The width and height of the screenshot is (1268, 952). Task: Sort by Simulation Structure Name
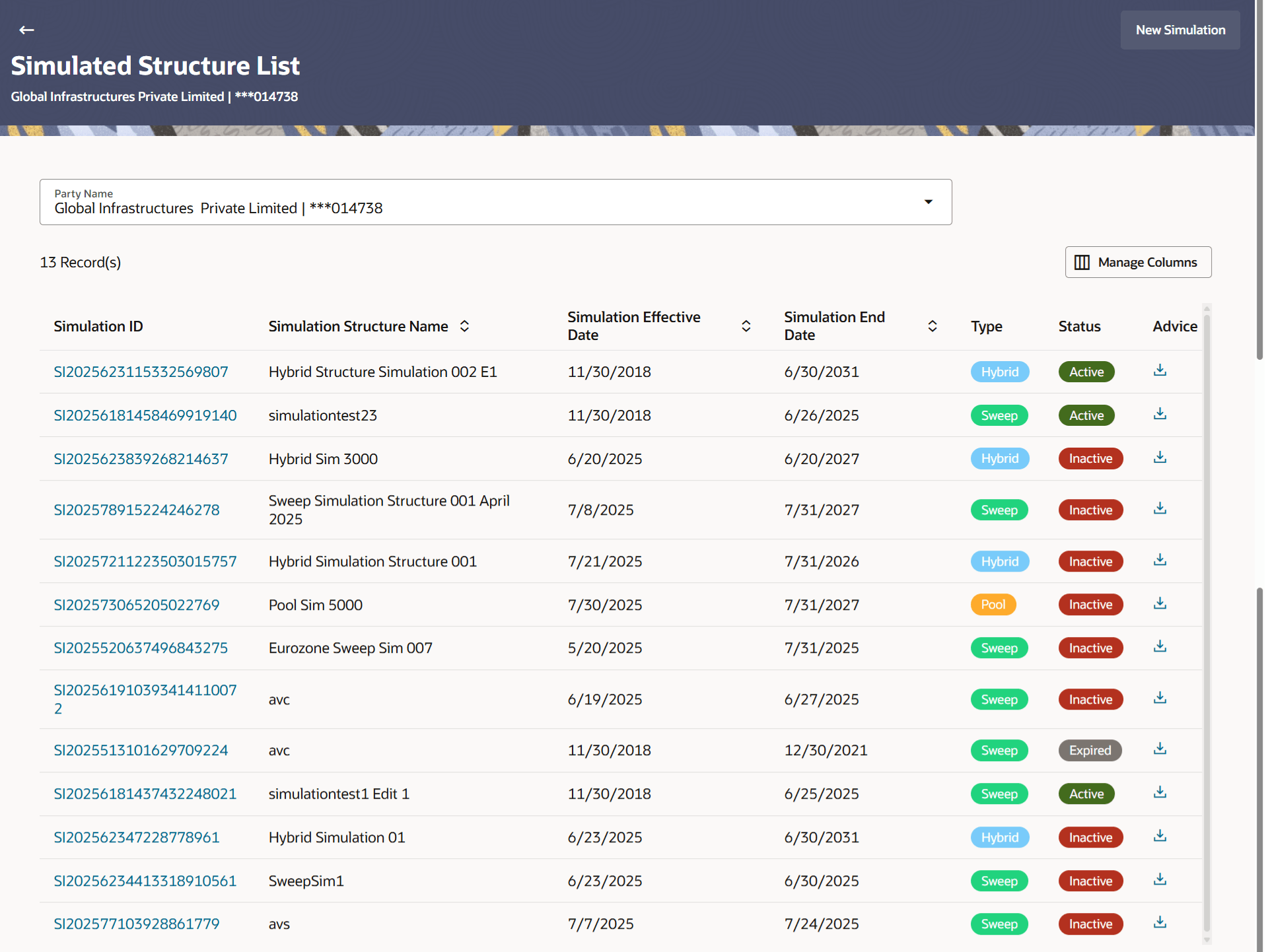click(464, 326)
